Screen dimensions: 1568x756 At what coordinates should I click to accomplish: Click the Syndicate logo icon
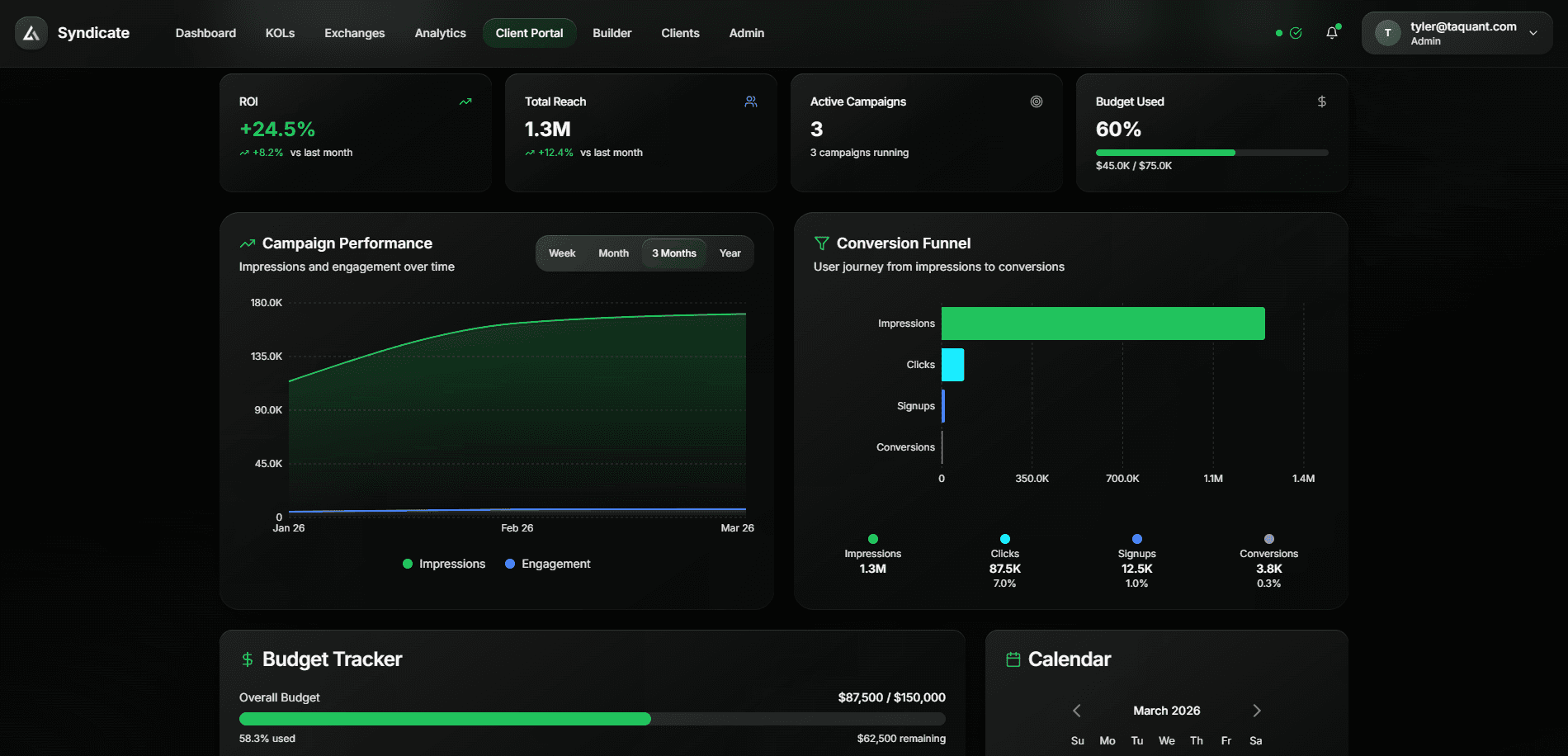[x=31, y=33]
